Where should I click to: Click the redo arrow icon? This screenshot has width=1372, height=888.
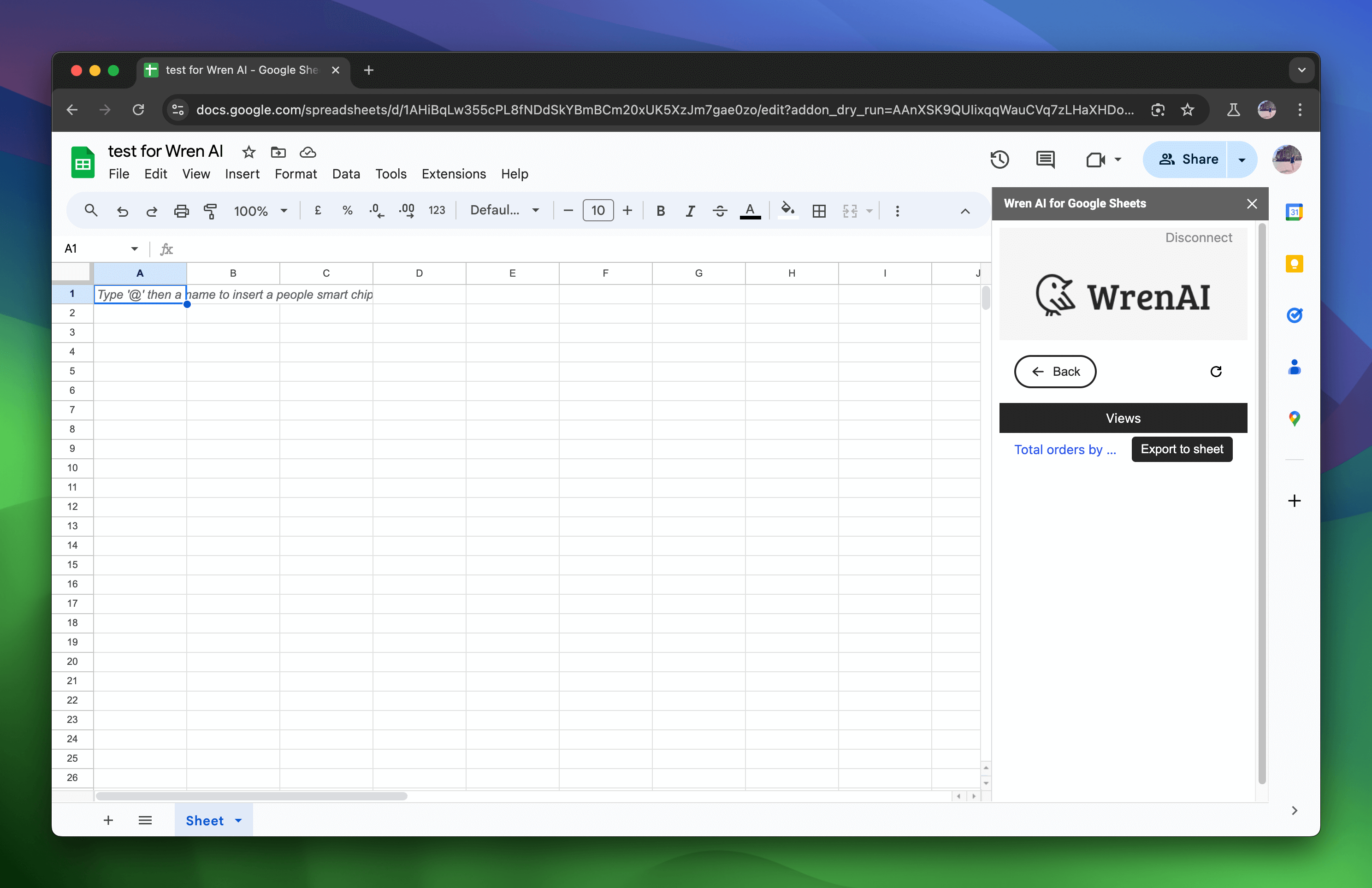point(151,210)
